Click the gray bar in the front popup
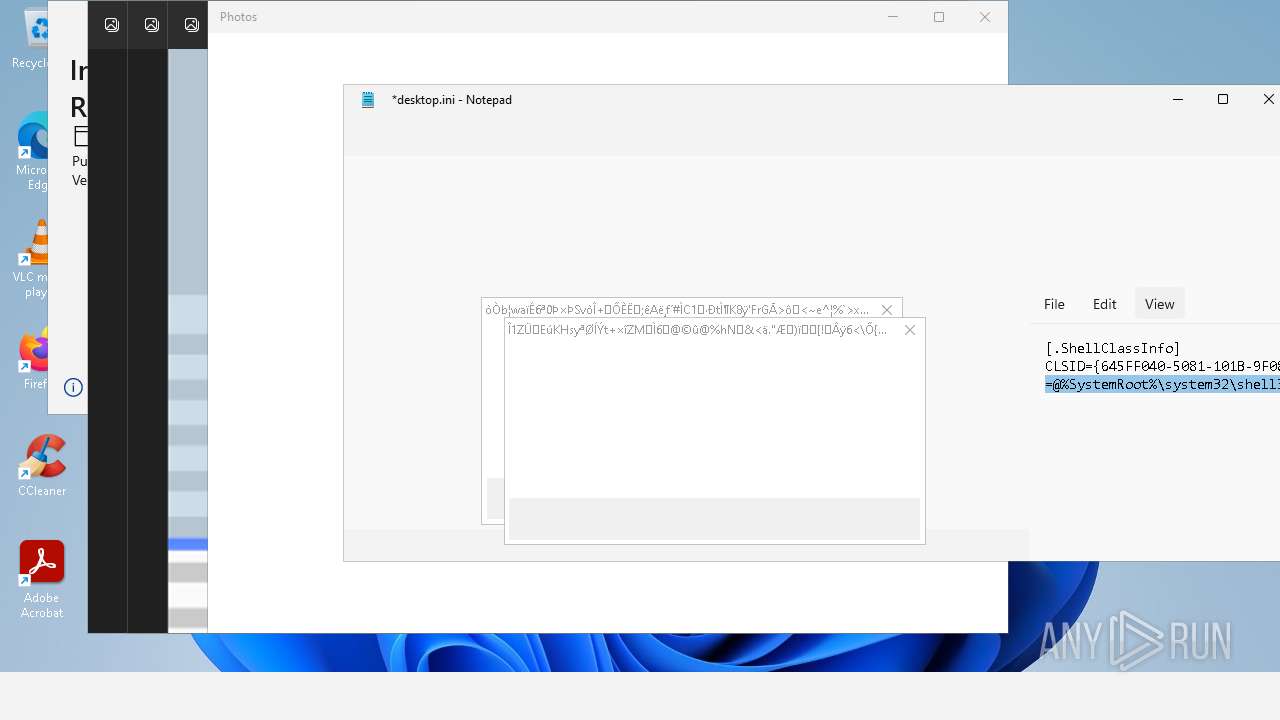The image size is (1280, 720). (x=714, y=519)
